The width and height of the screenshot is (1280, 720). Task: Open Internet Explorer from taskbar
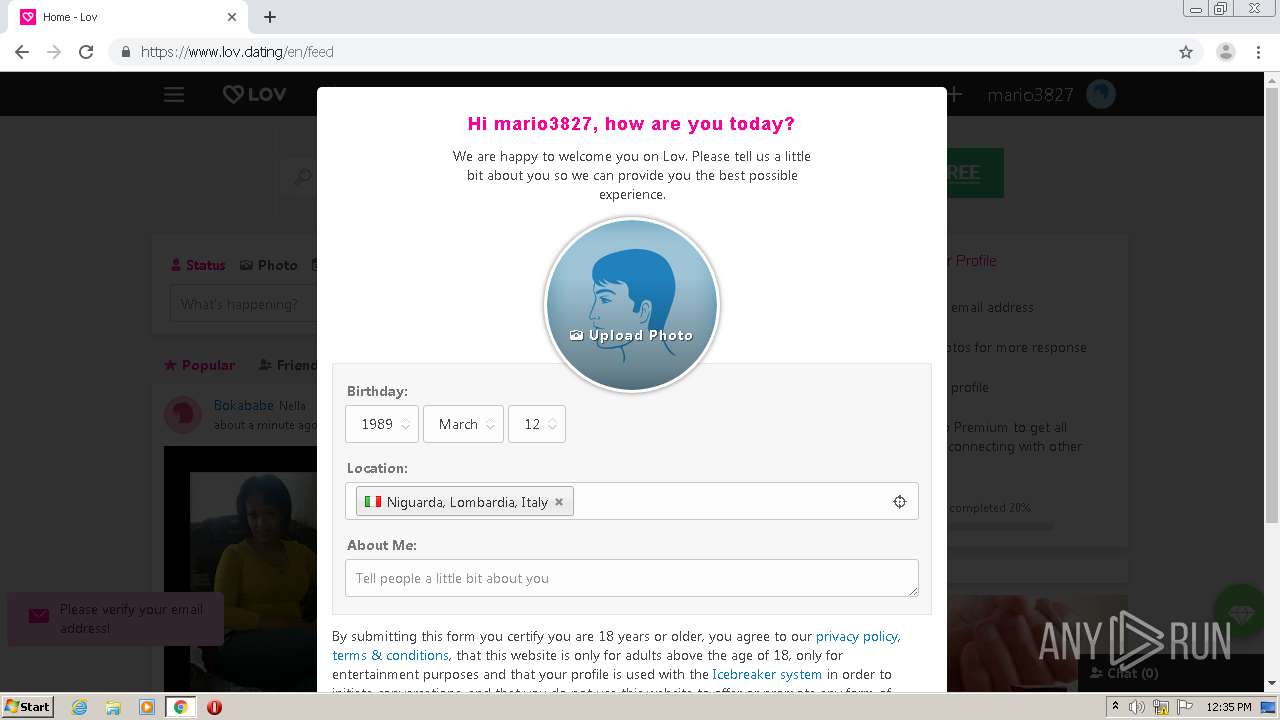point(79,707)
